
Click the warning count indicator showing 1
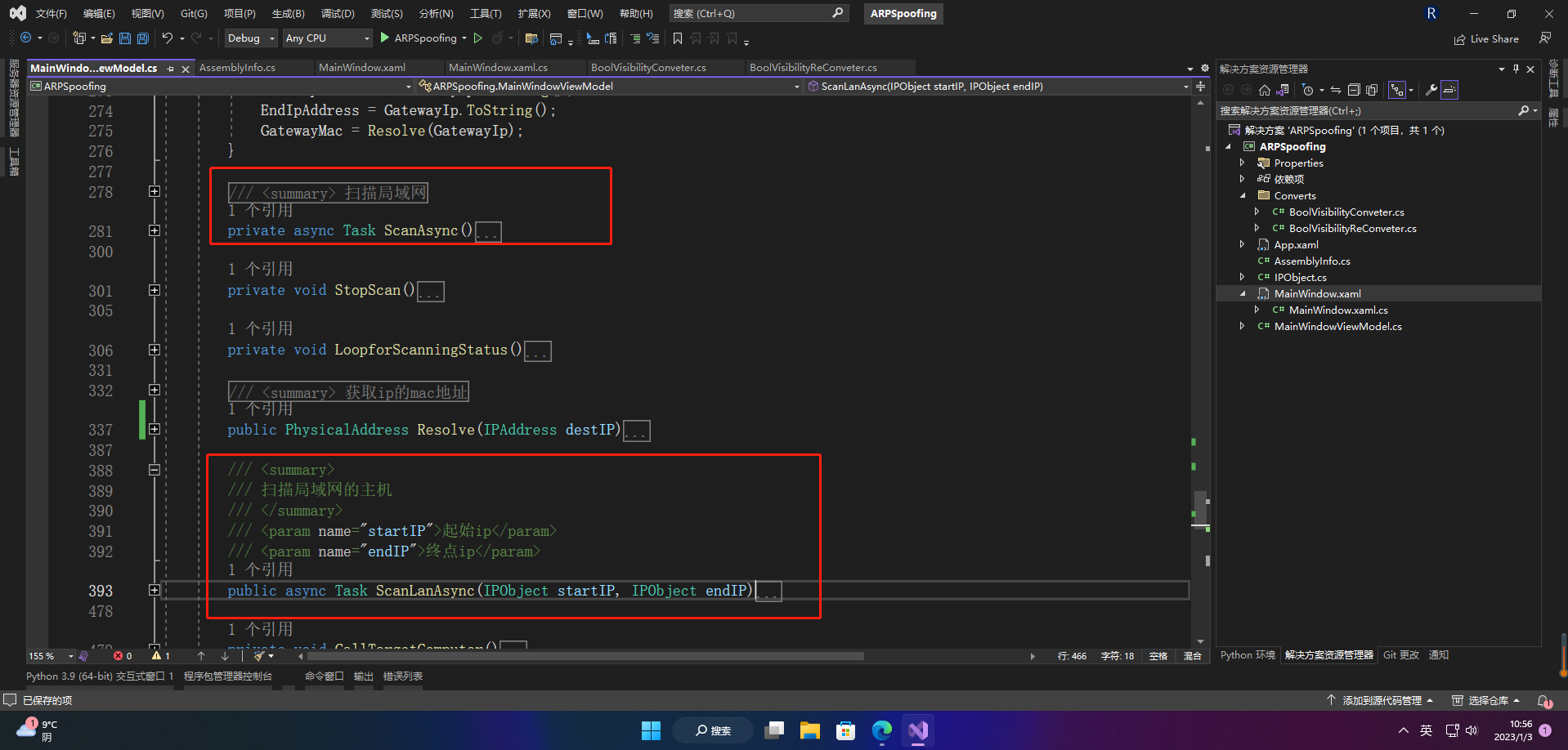point(161,655)
